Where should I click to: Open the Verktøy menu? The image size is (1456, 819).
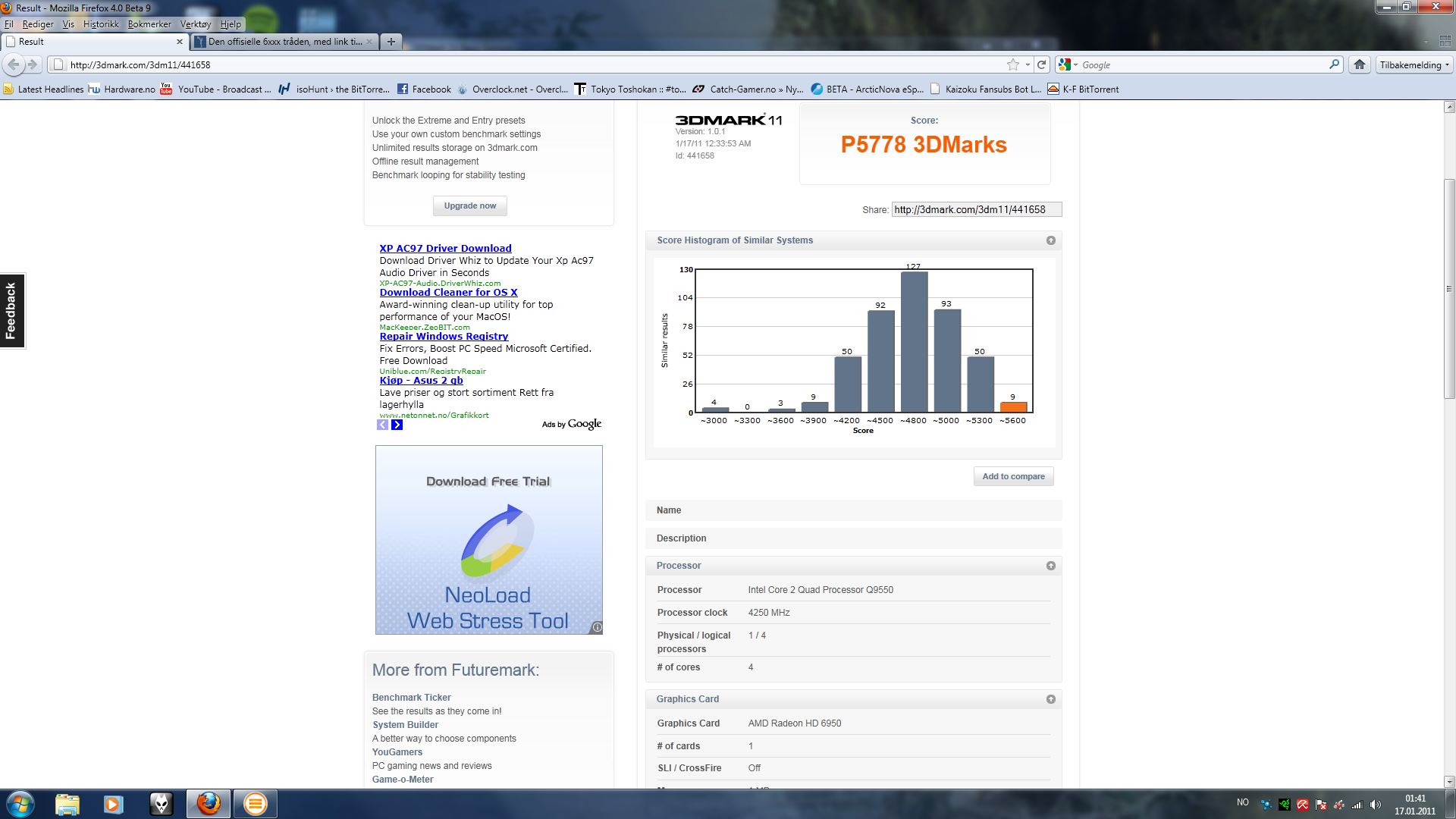196,24
